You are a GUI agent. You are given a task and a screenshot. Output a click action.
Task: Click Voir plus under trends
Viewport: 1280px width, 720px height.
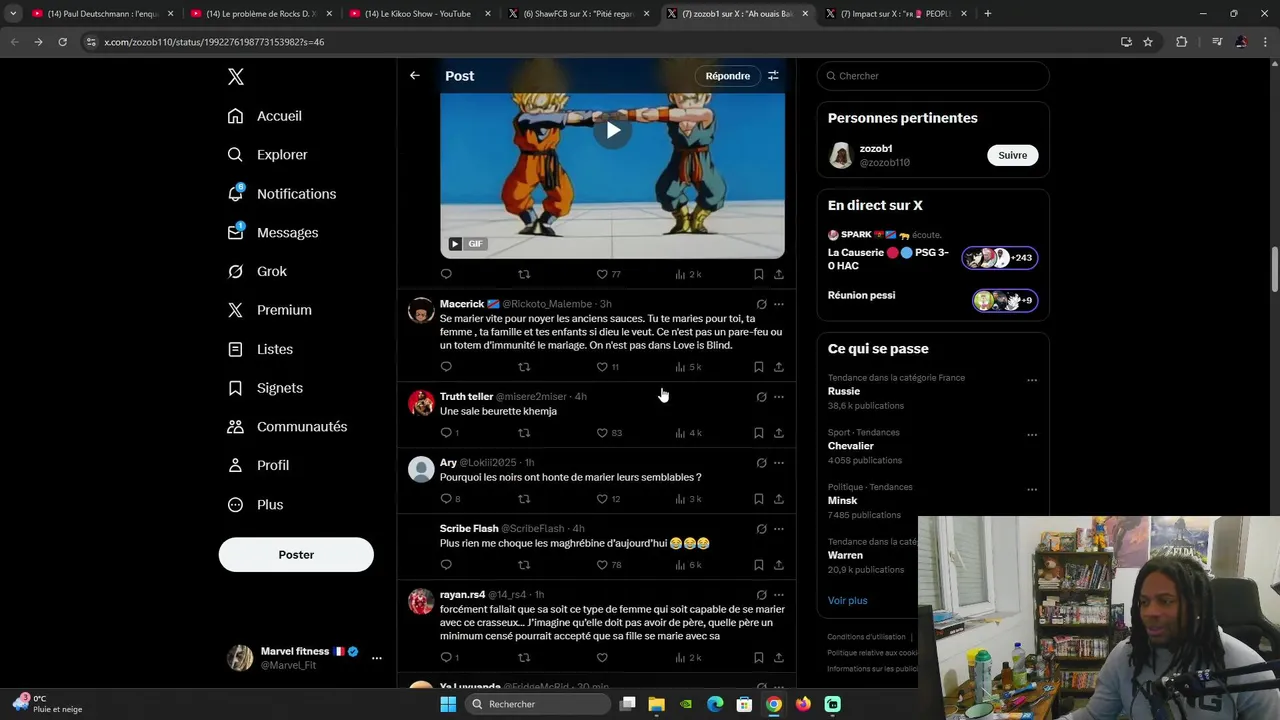pyautogui.click(x=847, y=601)
